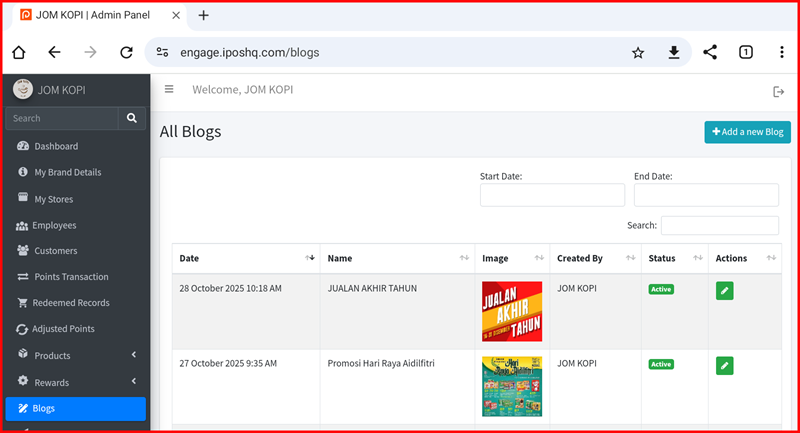The height and width of the screenshot is (433, 800).
Task: Toggle the sidebar with the hamburger icon
Action: point(169,90)
